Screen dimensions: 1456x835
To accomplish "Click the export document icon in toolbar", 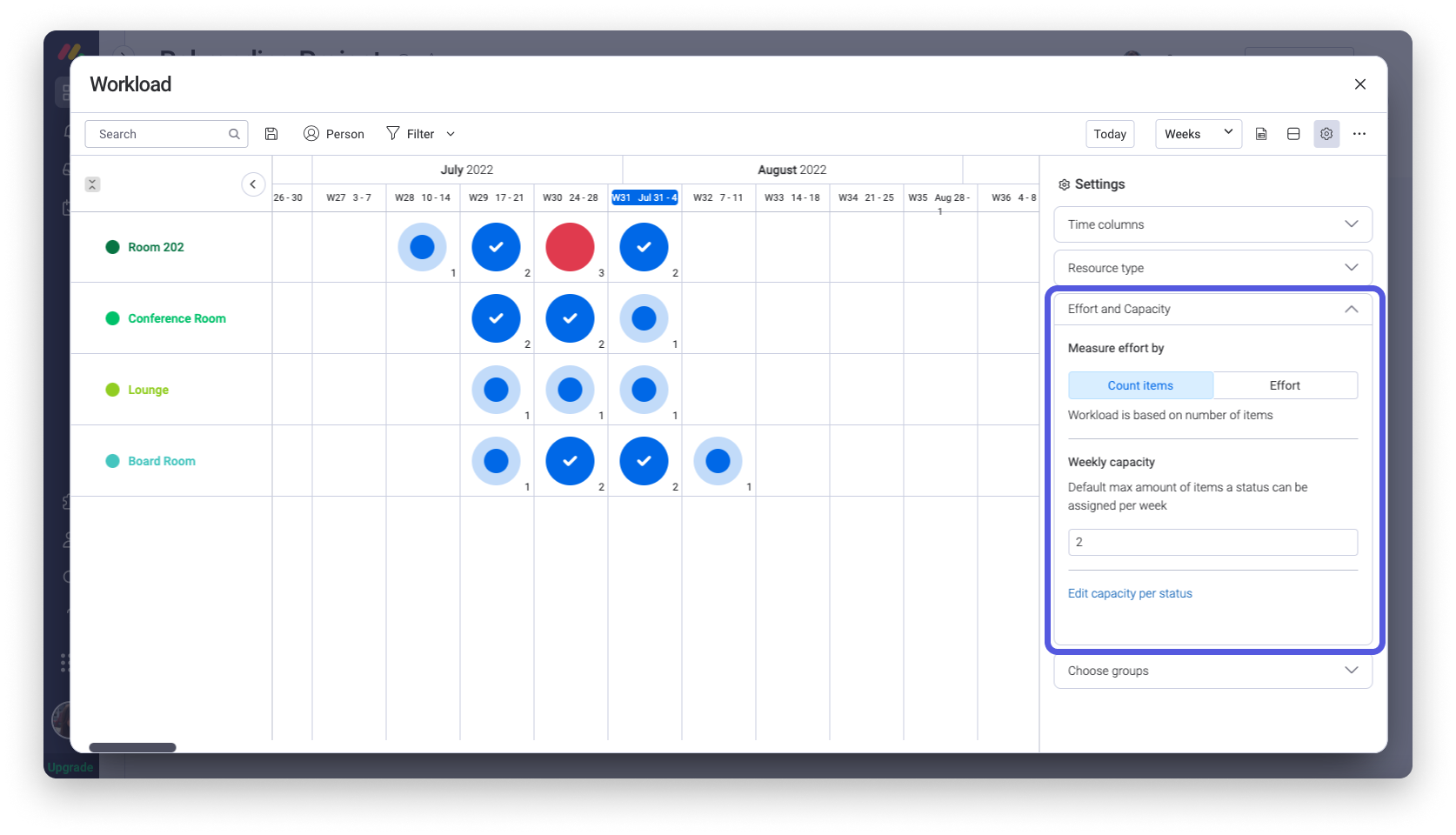I will pyautogui.click(x=1261, y=134).
